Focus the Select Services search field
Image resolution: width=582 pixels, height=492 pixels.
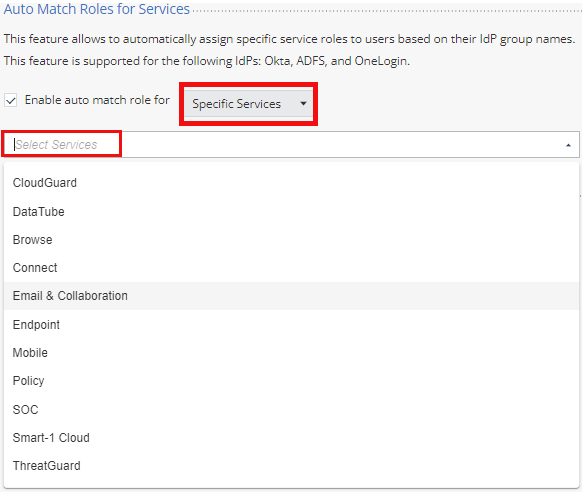coord(291,144)
